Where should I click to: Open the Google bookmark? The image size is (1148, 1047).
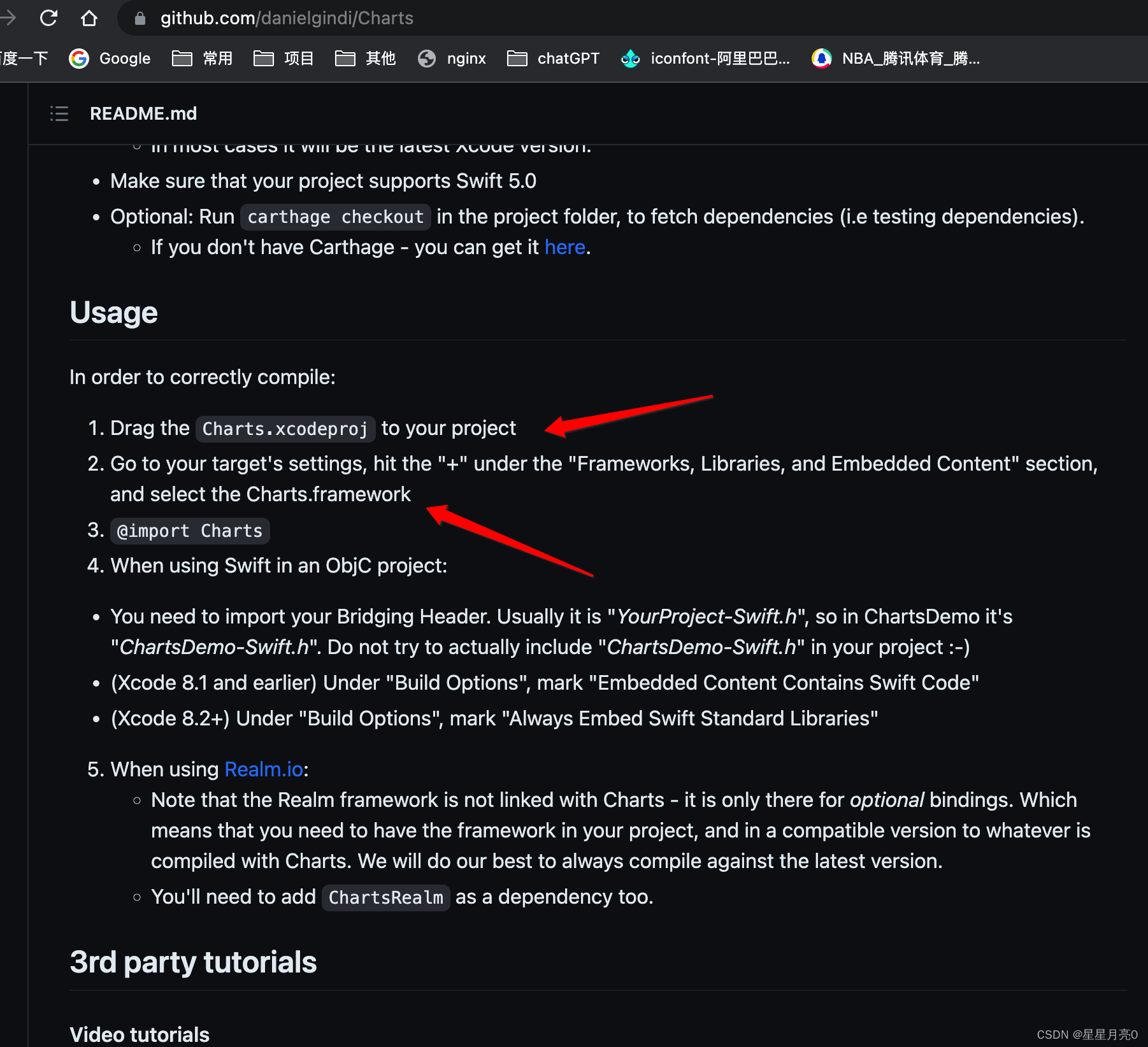(x=110, y=59)
